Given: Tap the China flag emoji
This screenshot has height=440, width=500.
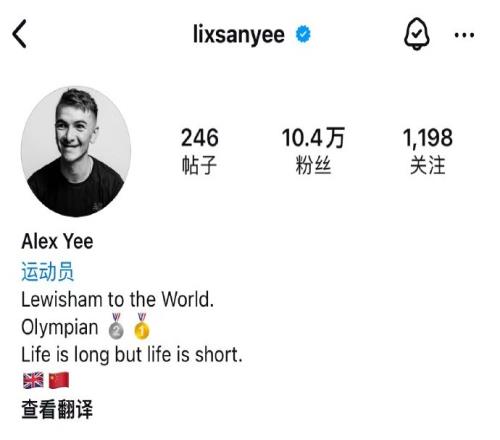Looking at the screenshot, I should click(x=59, y=380).
